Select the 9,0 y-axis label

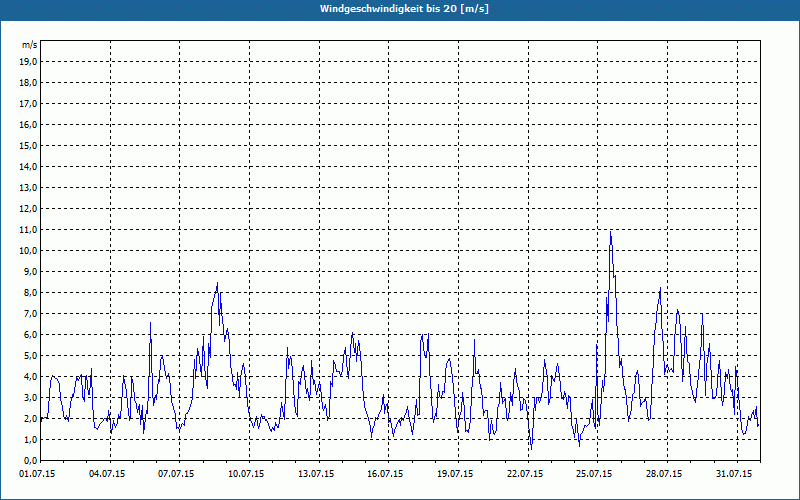point(30,271)
